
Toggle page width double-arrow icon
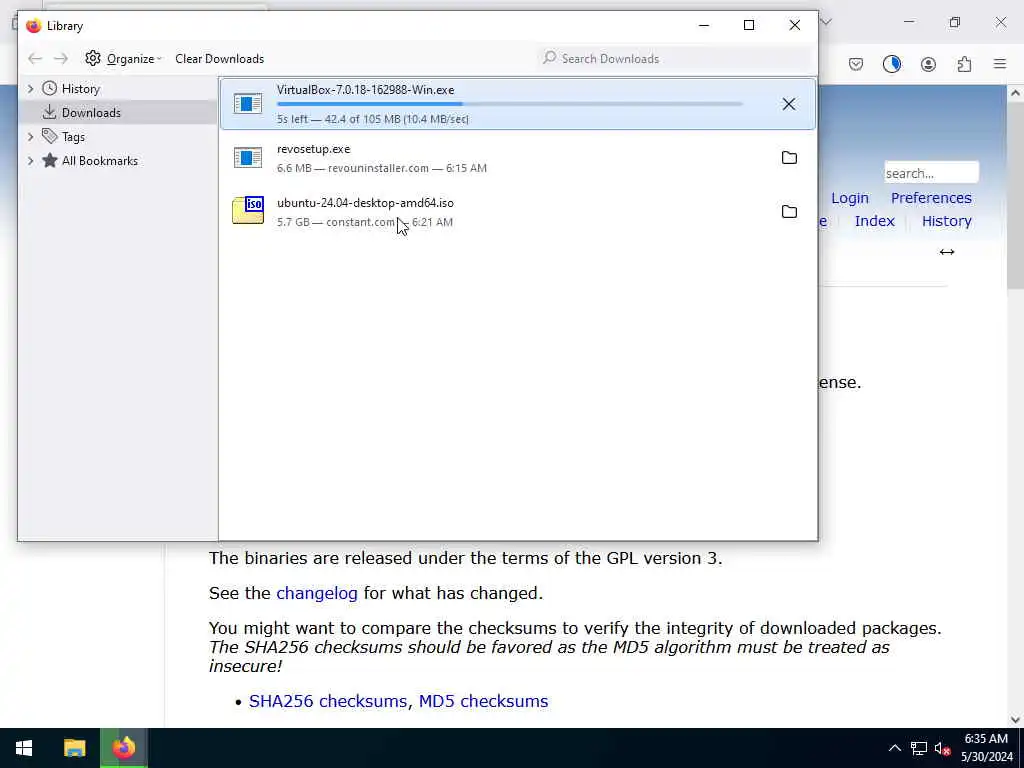pos(946,252)
